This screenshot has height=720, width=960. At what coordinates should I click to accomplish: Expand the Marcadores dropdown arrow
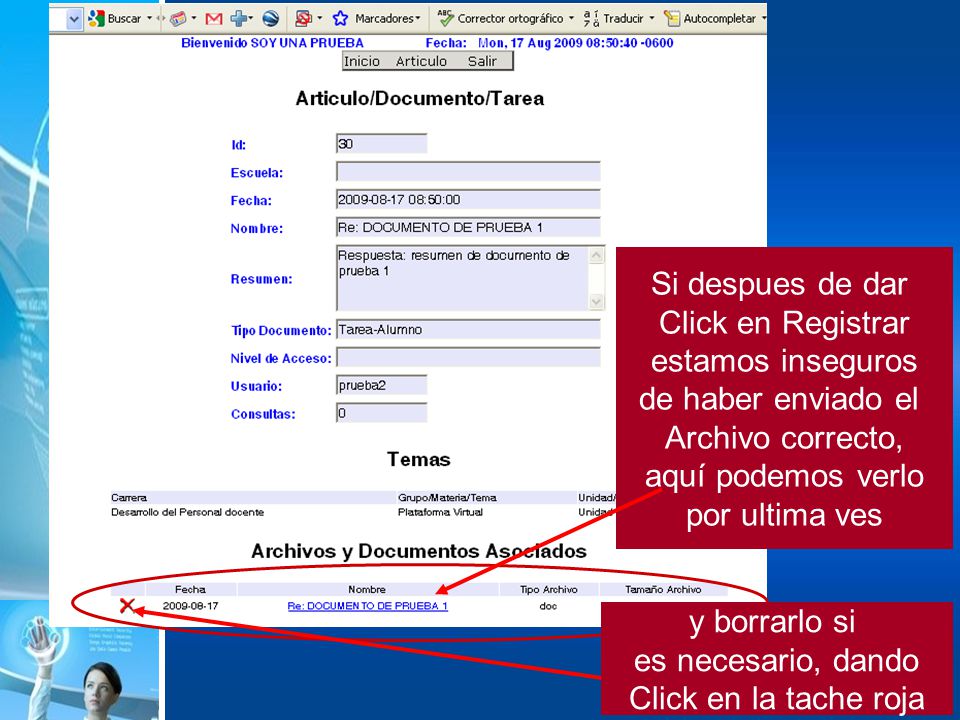(418, 18)
